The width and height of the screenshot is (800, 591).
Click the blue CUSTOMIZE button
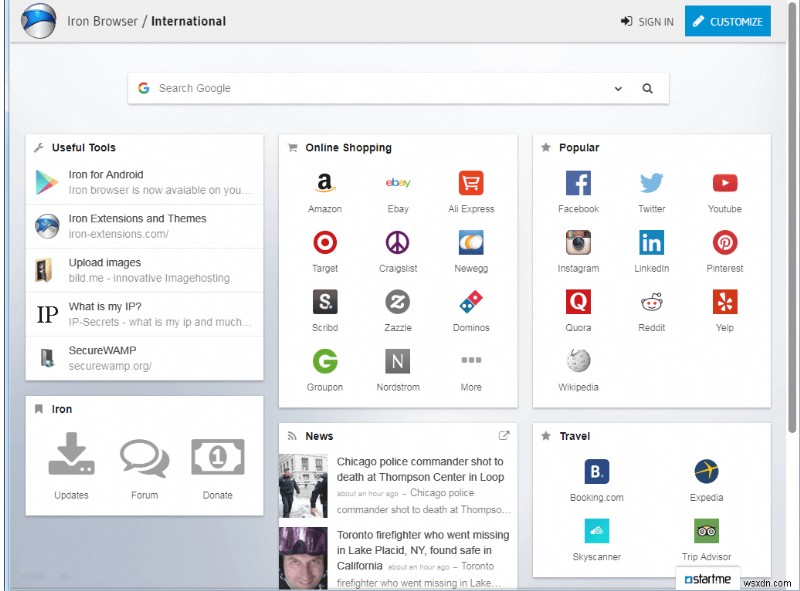tap(728, 21)
